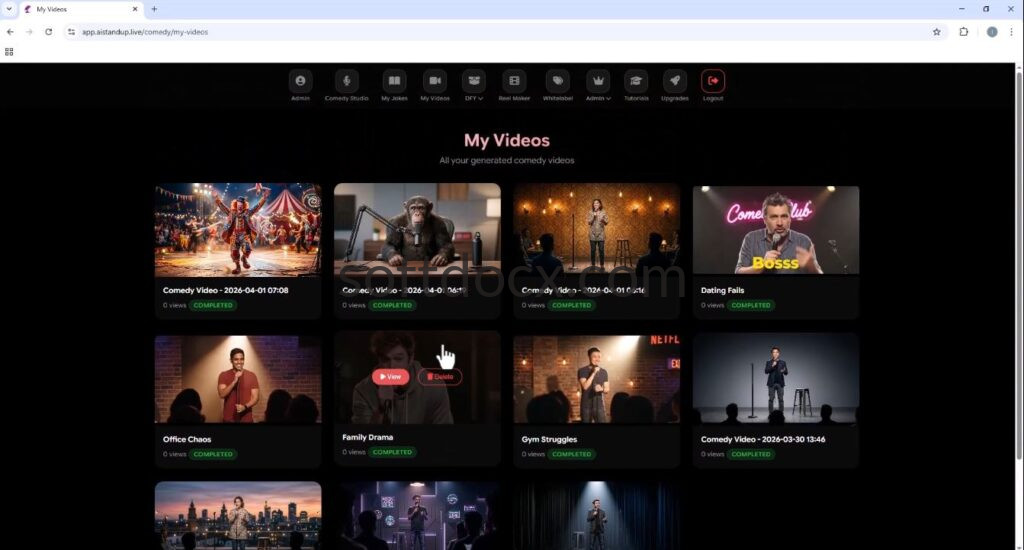Click the "Office Chaos" title text

[x=187, y=440]
